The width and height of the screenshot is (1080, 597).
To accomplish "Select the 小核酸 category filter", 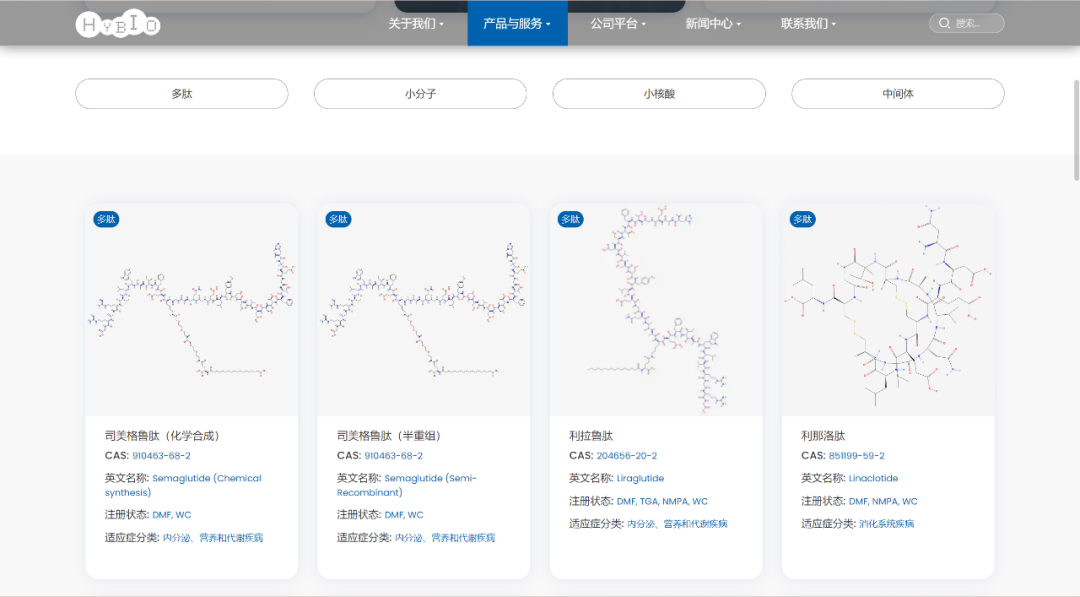I will [x=659, y=94].
